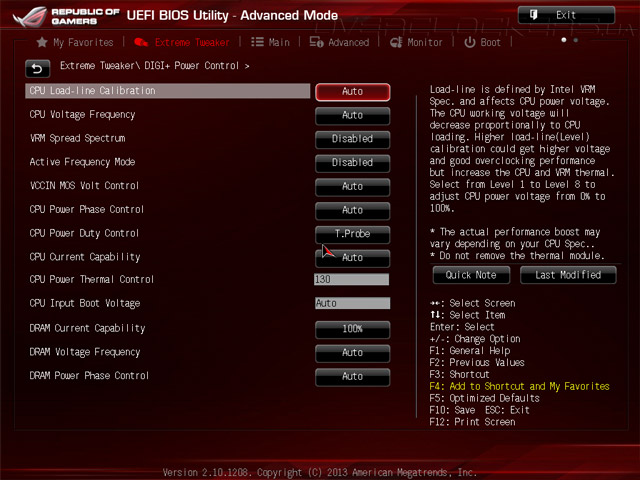
Task: Change CPU Power Duty Control T.Probe
Action: coord(353,234)
